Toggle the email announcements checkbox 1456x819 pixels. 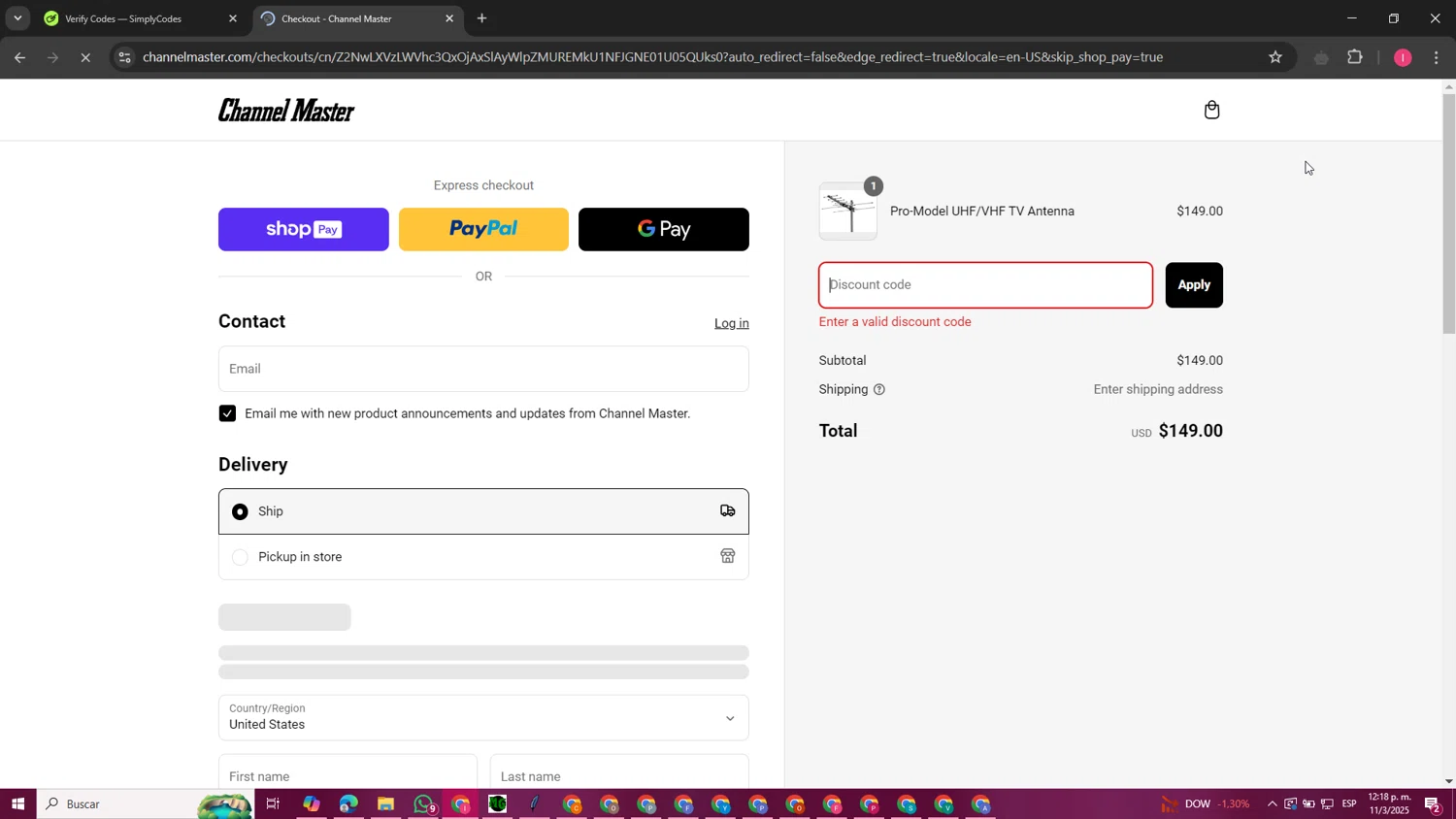click(227, 413)
